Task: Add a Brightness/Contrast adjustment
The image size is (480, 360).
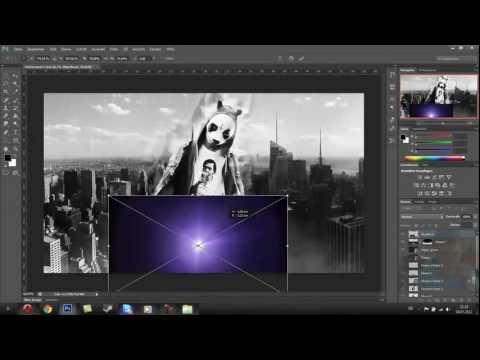Action: pos(420,177)
